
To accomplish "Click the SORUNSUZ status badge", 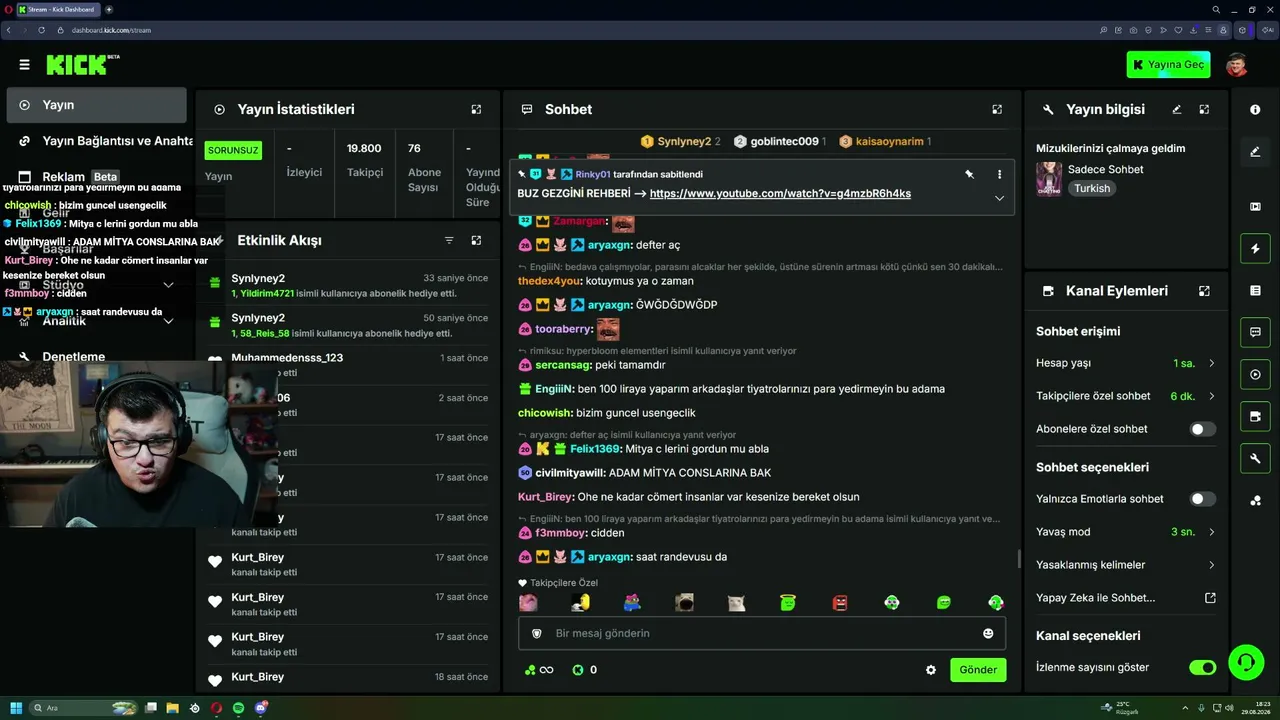I will (x=233, y=151).
